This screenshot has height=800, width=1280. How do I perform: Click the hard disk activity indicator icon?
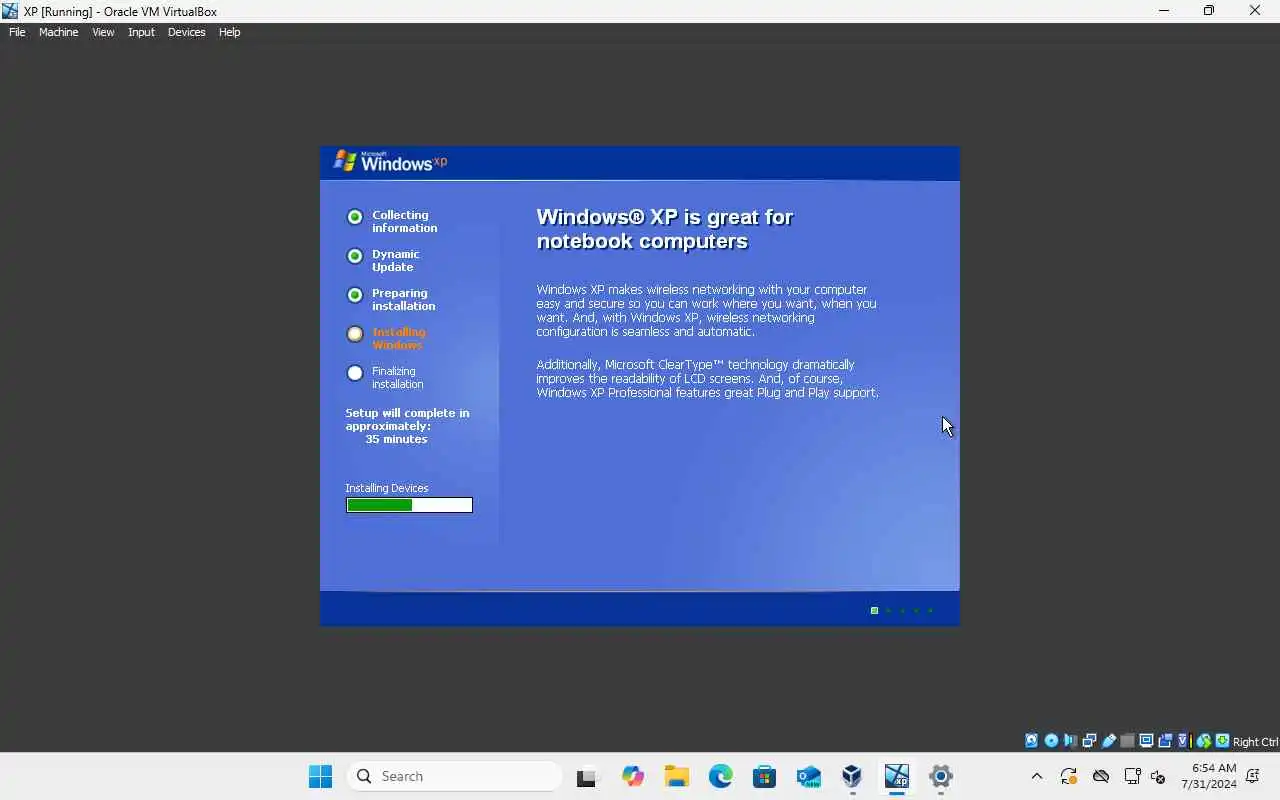click(x=1031, y=741)
